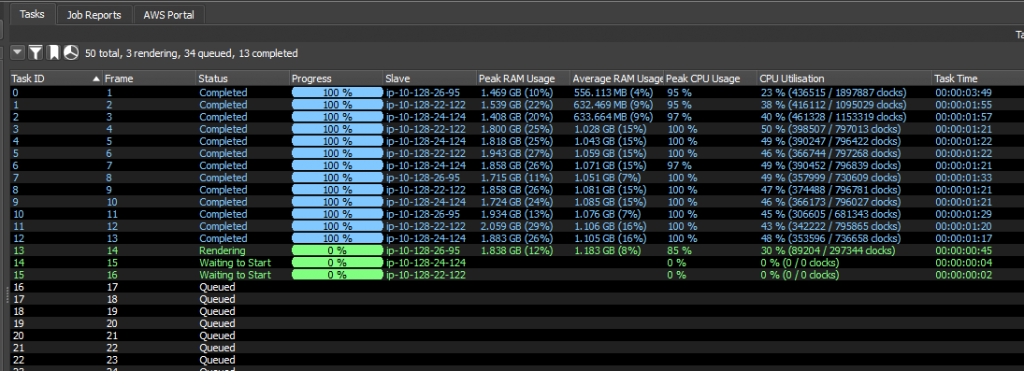Open the AWS Portal tab
Image resolution: width=1024 pixels, height=371 pixels.
click(168, 15)
